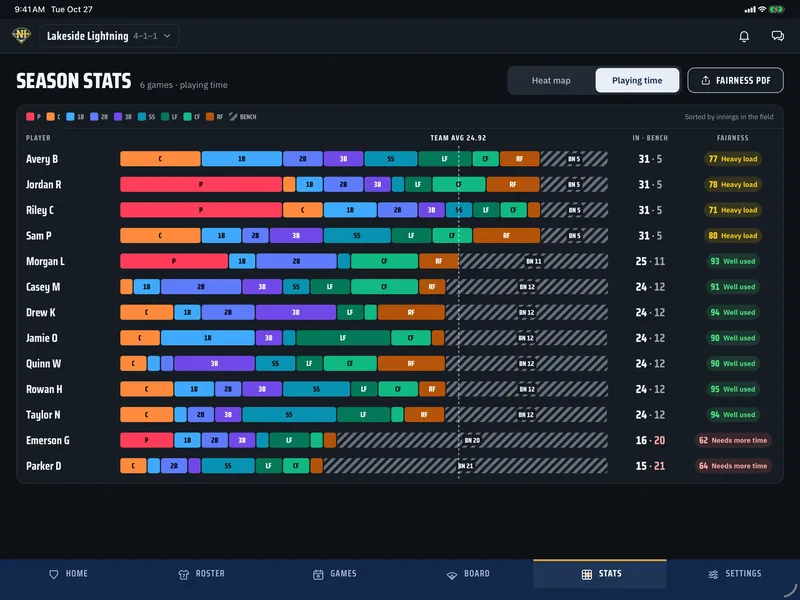
Task: Select Drew K's RF segment
Action: 411,312
